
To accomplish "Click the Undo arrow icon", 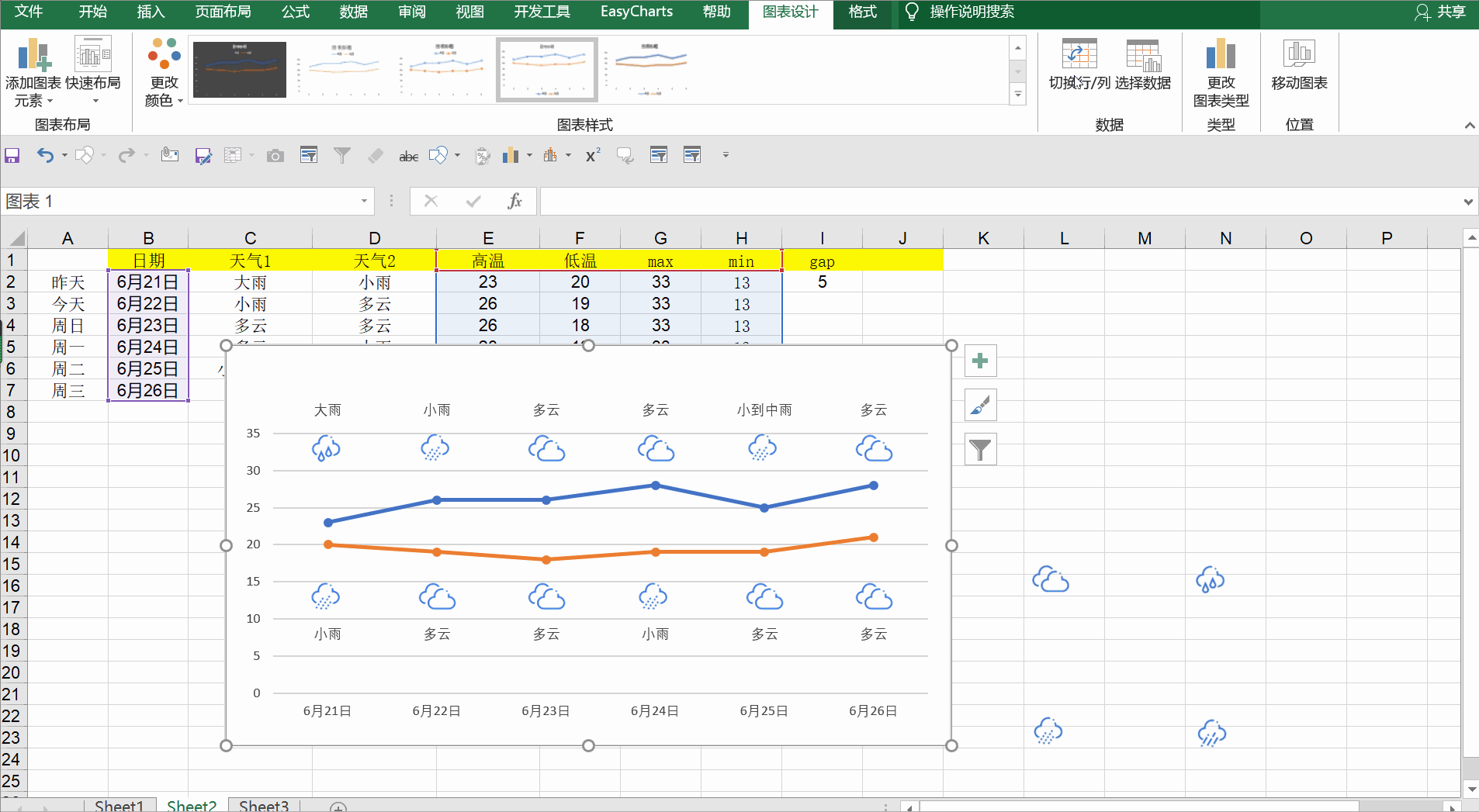I will (45, 156).
